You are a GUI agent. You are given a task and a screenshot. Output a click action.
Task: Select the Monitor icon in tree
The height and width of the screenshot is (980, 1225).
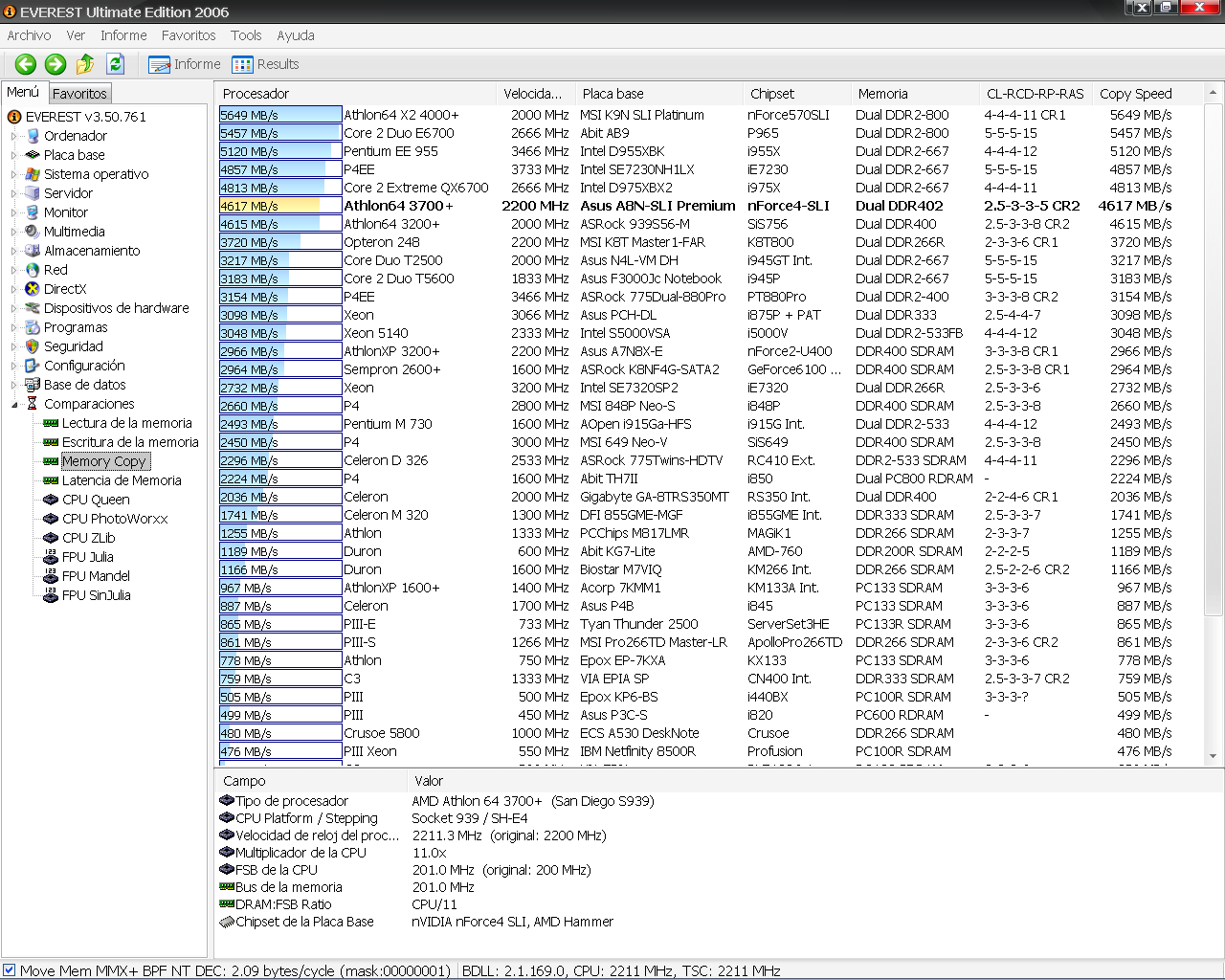click(x=33, y=212)
